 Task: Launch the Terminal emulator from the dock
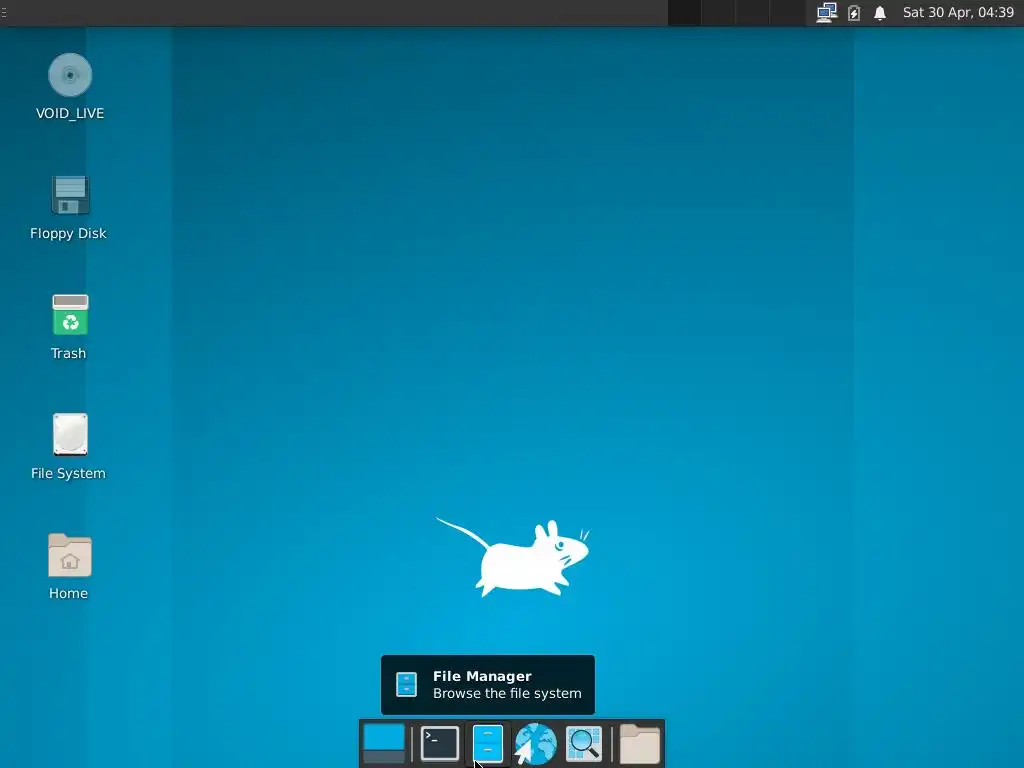(440, 743)
